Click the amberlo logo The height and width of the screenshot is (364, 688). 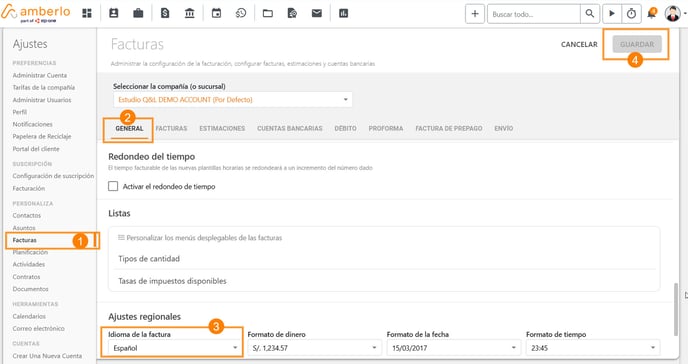[x=36, y=13]
